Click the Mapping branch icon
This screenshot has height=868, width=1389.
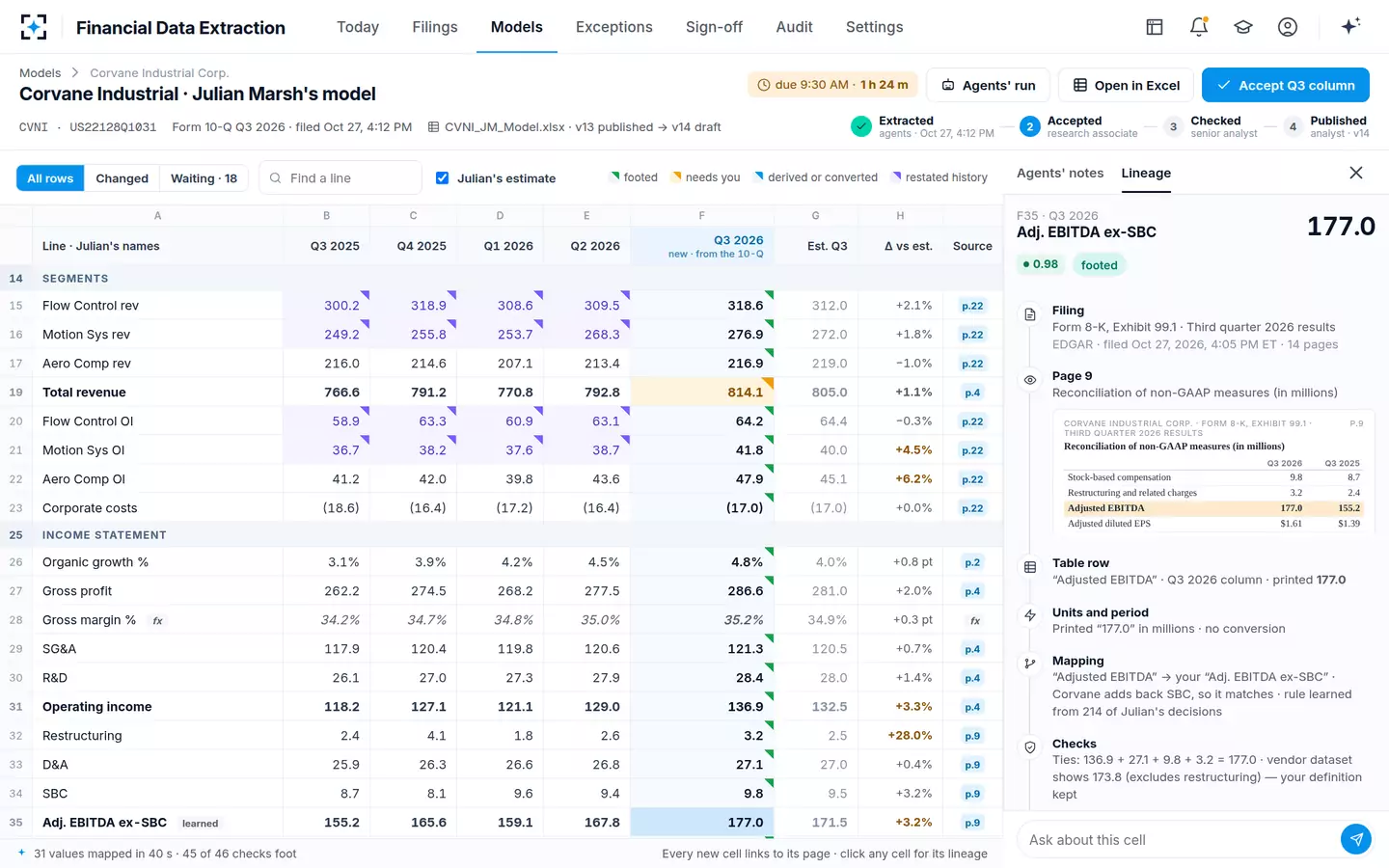(x=1030, y=664)
